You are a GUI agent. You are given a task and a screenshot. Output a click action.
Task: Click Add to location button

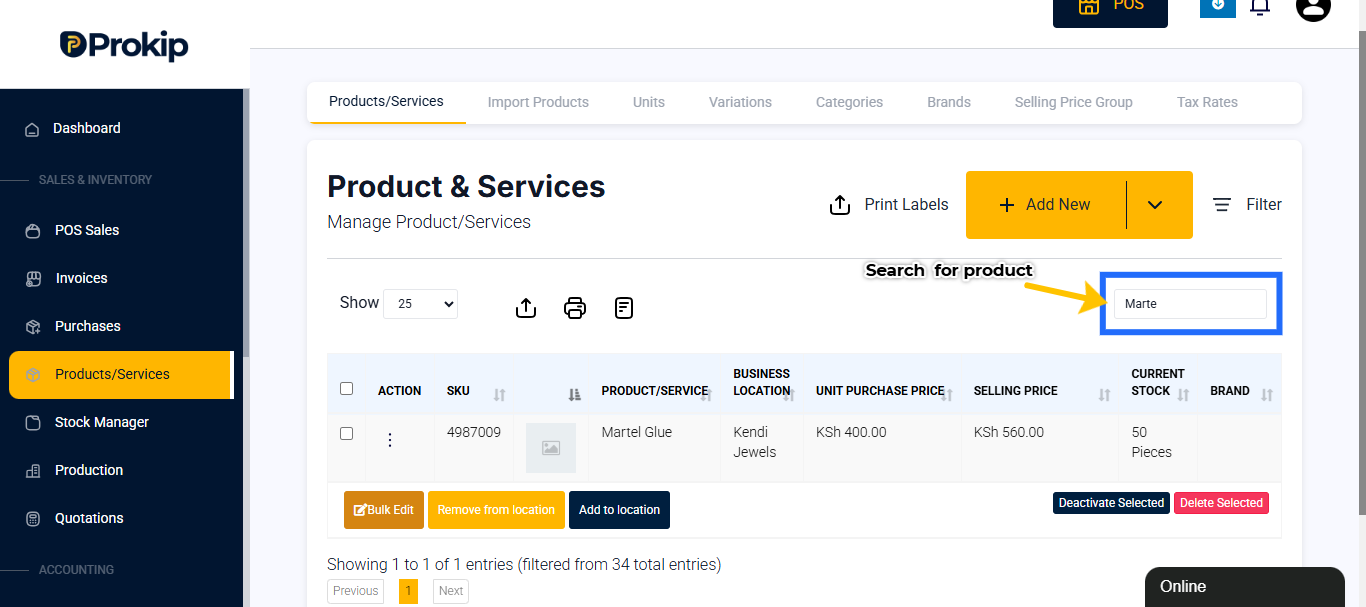pos(619,510)
